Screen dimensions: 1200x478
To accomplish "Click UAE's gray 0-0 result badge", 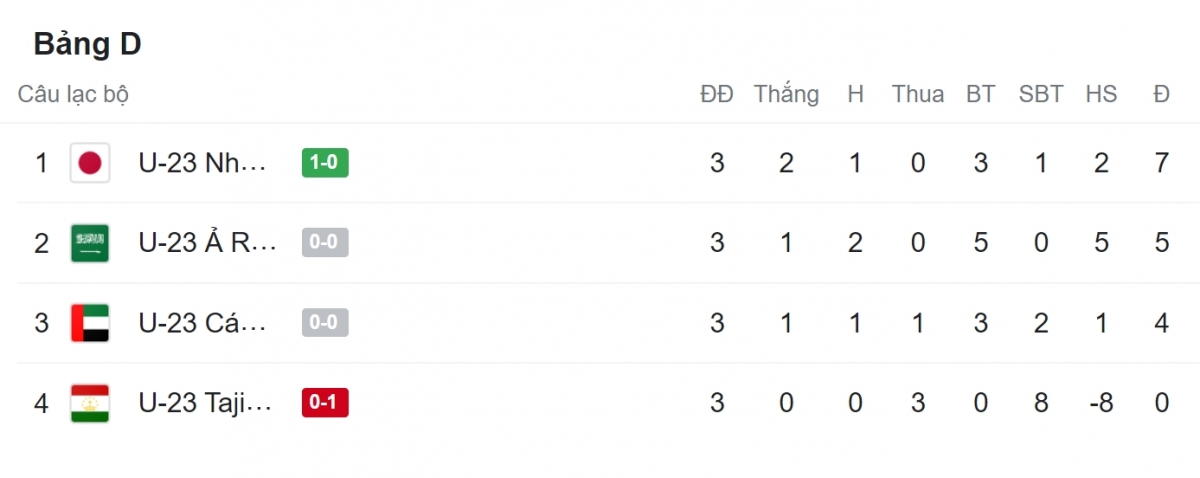I will pyautogui.click(x=325, y=323).
